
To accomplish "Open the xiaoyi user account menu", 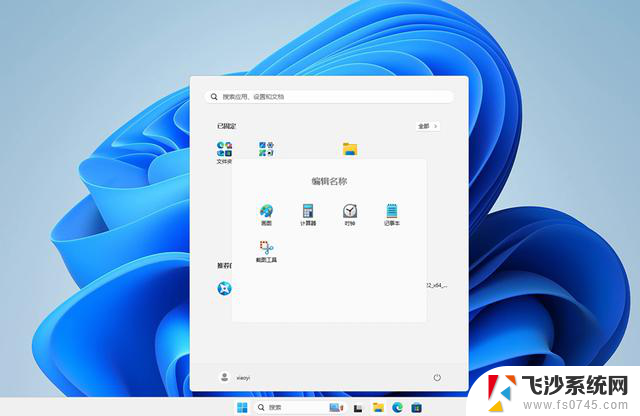I will tap(235, 378).
